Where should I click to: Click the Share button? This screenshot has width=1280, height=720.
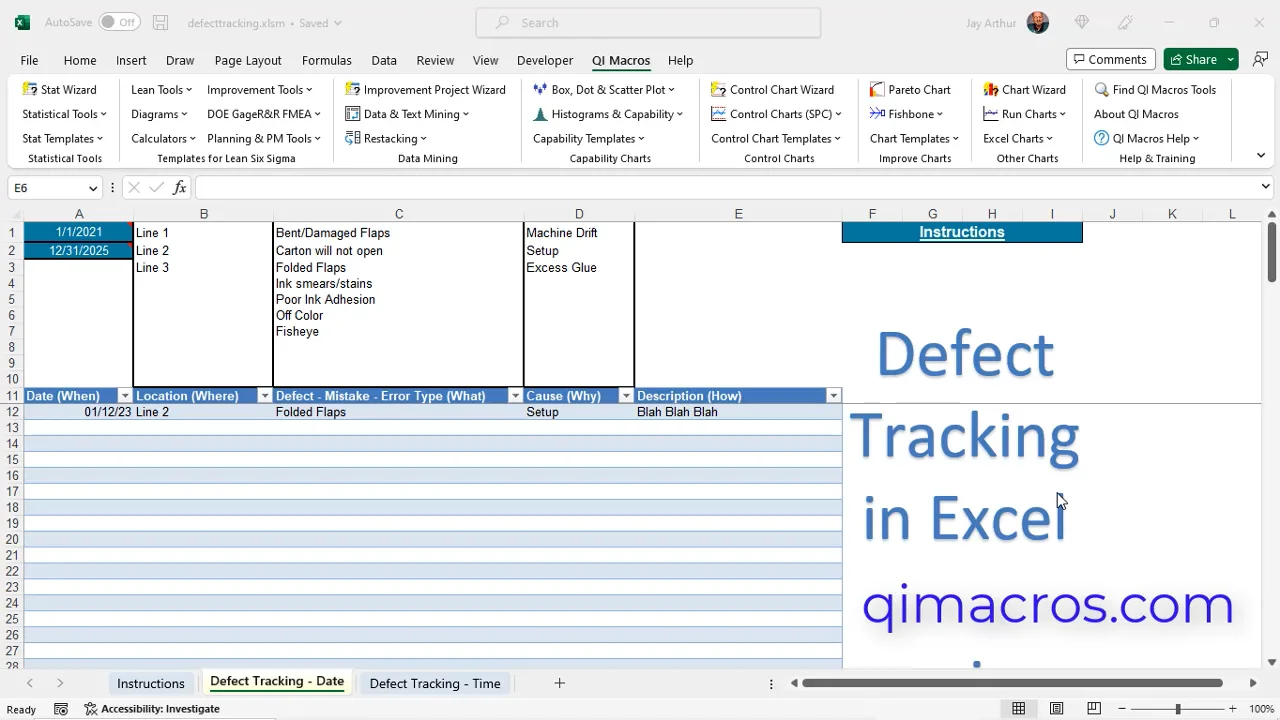1193,60
